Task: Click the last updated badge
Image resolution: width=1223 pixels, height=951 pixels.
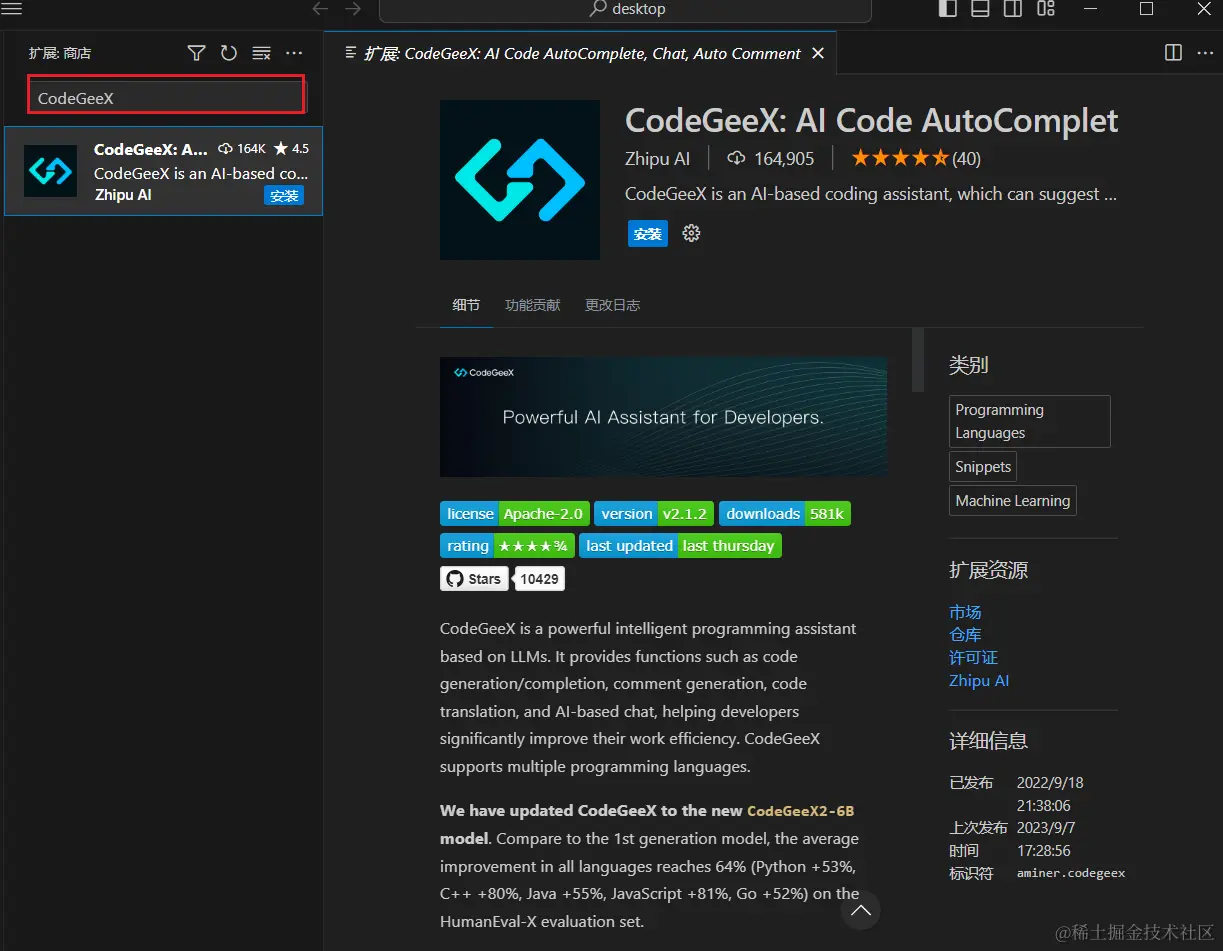Action: (680, 546)
